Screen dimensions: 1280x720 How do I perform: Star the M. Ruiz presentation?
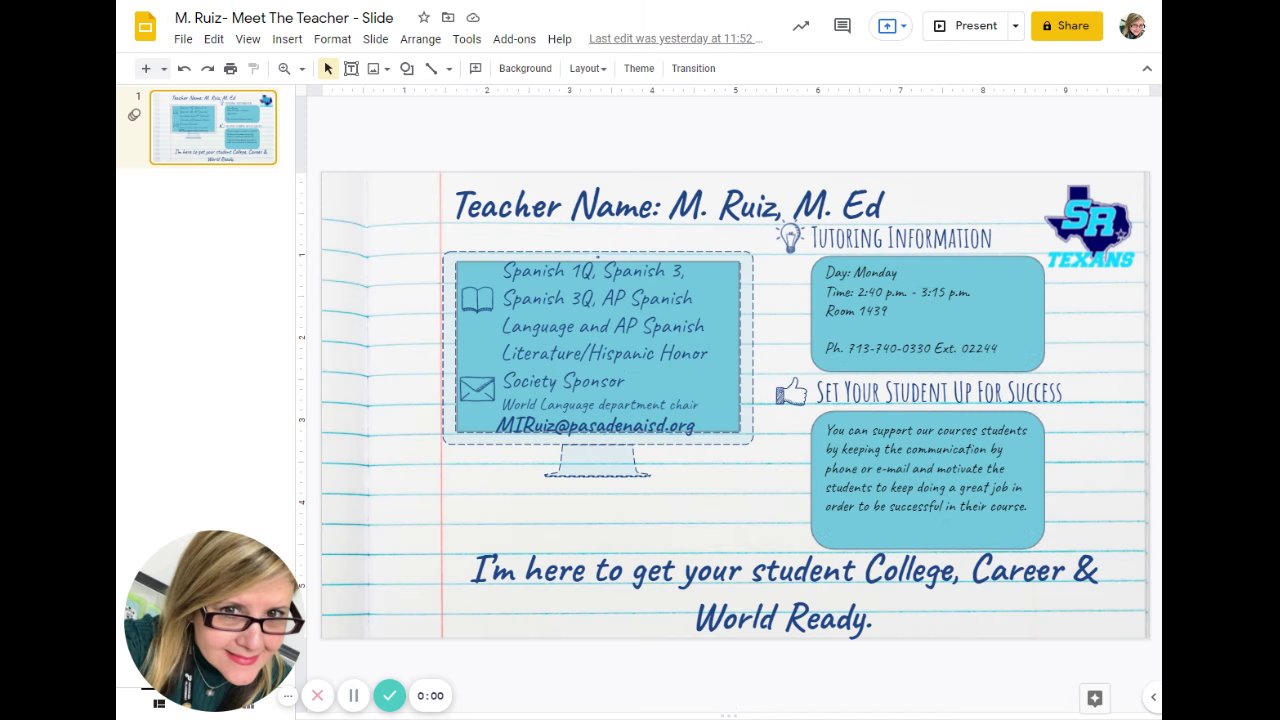click(424, 18)
